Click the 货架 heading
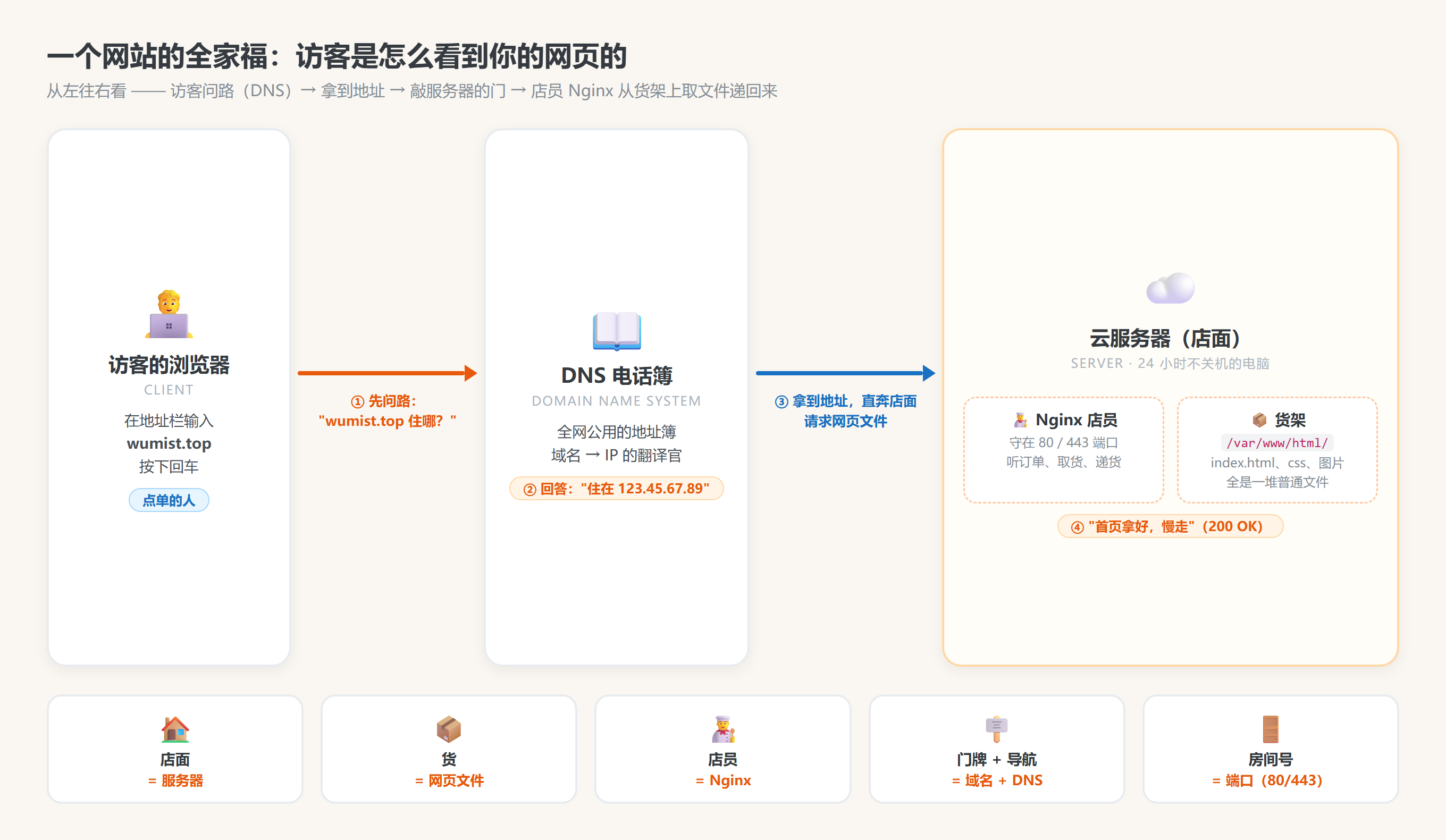The width and height of the screenshot is (1446, 840). tap(1290, 420)
